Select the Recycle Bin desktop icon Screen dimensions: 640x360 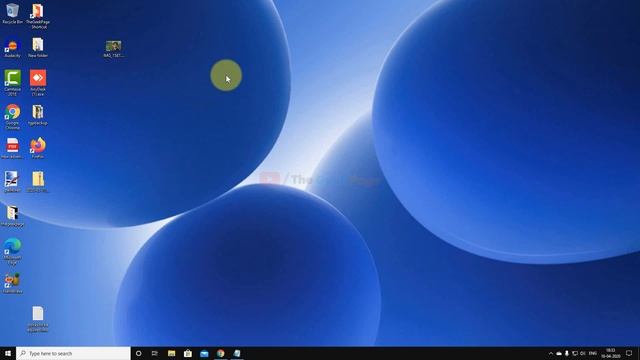click(x=12, y=13)
